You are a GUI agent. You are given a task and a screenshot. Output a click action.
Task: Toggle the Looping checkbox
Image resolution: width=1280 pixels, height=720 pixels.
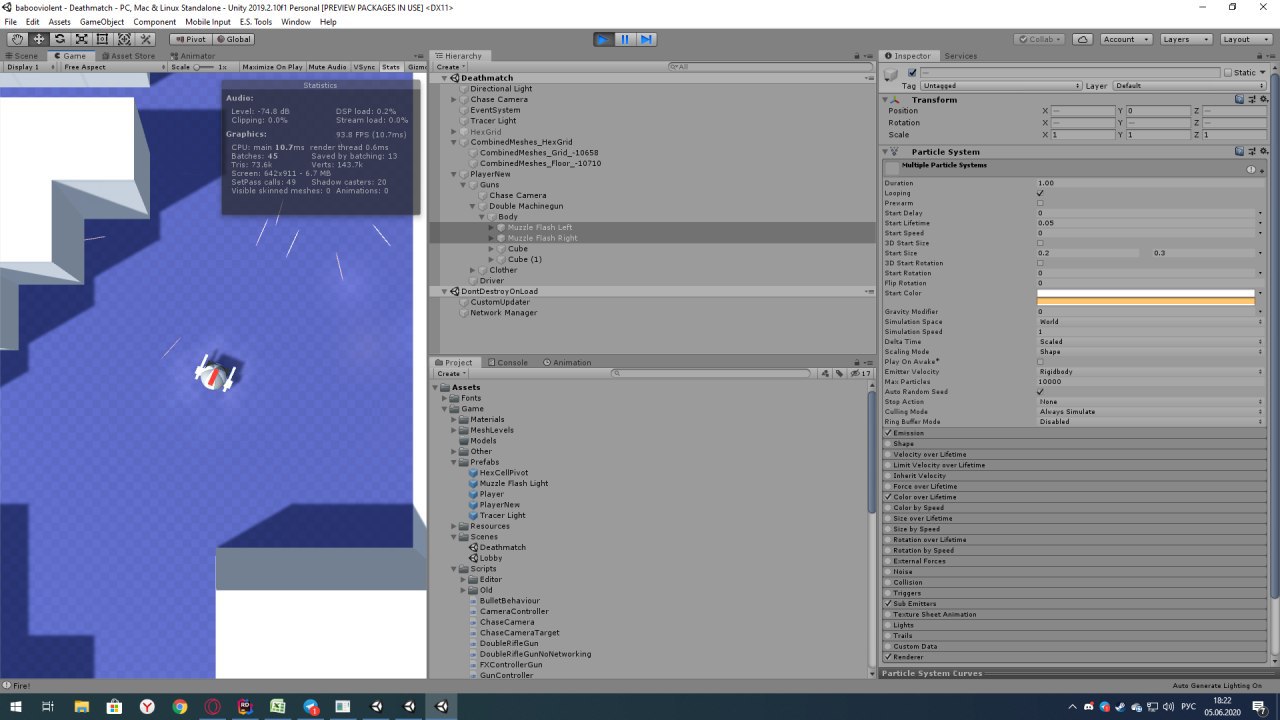coord(1041,193)
